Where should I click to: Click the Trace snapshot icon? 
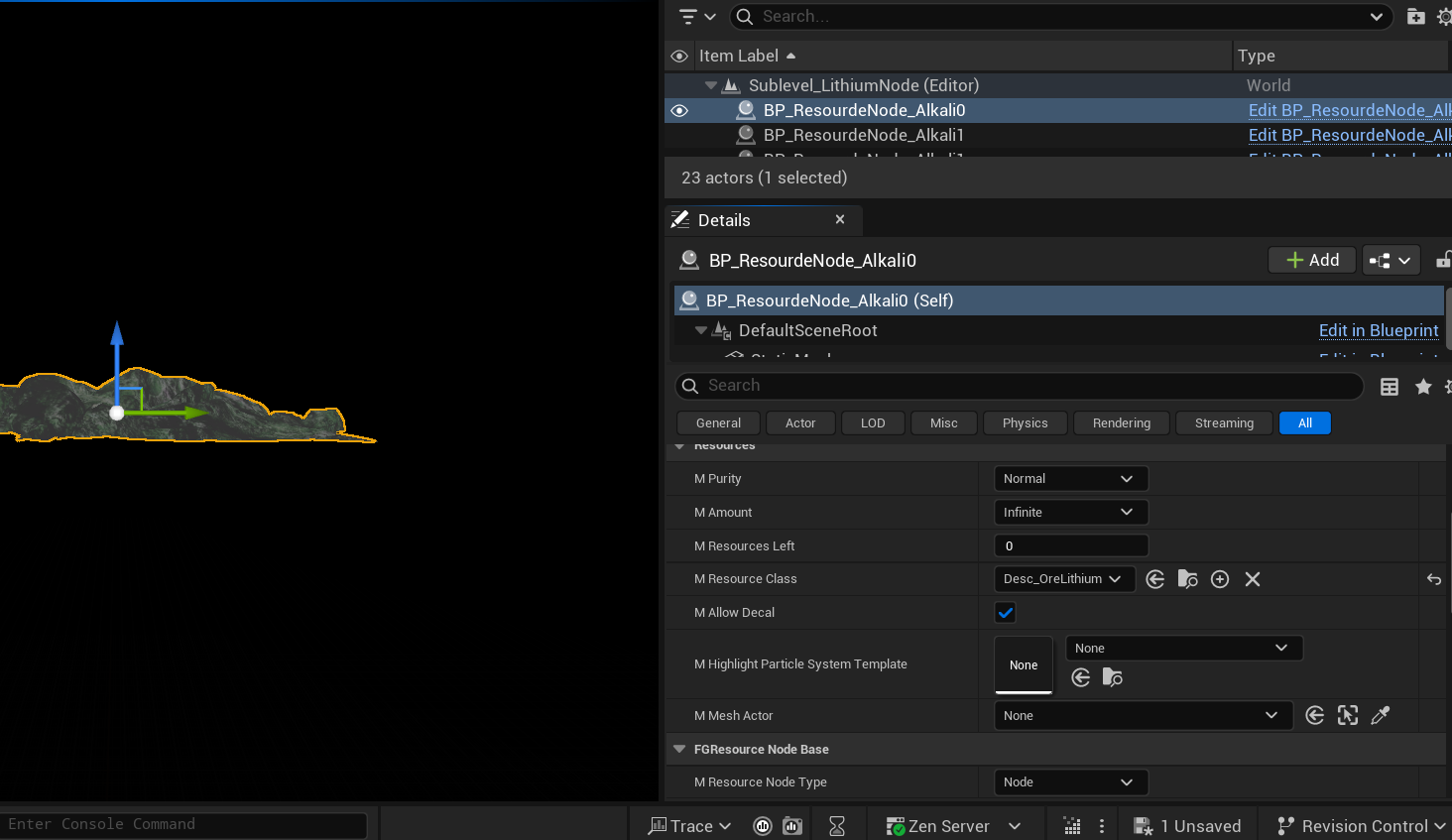tap(792, 826)
